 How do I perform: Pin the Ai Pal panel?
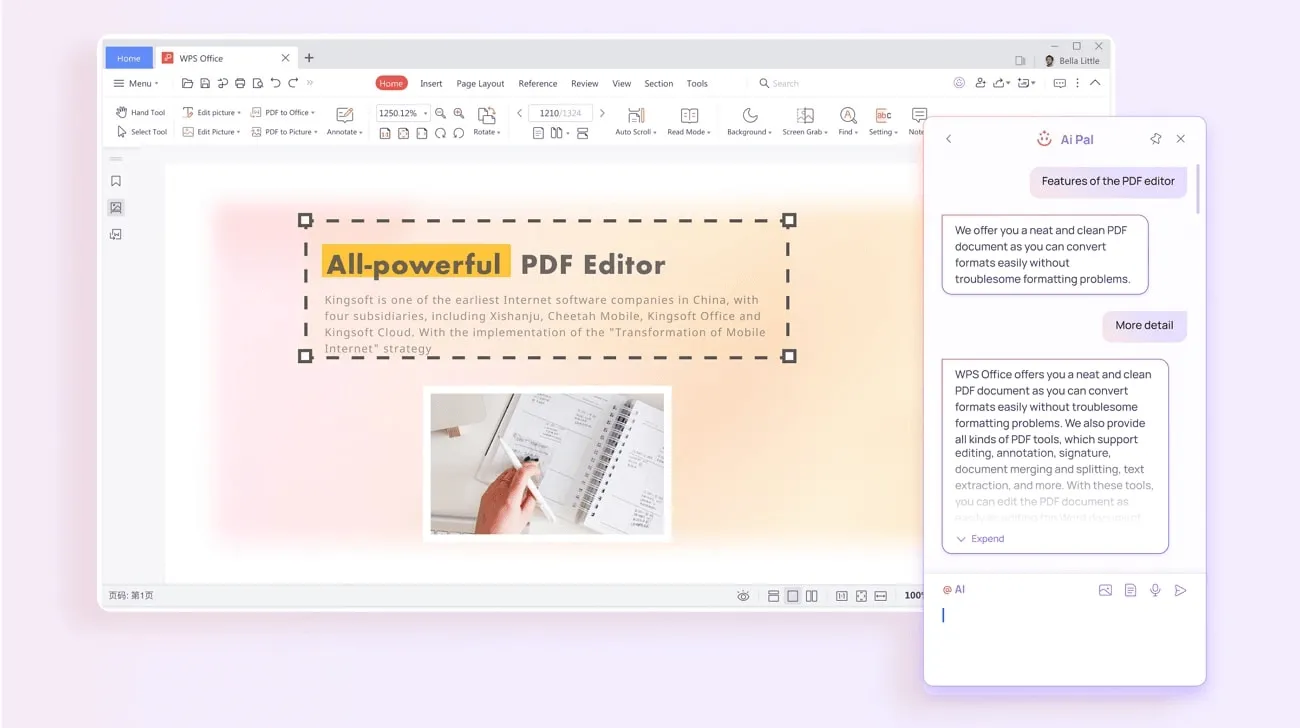coord(1156,139)
